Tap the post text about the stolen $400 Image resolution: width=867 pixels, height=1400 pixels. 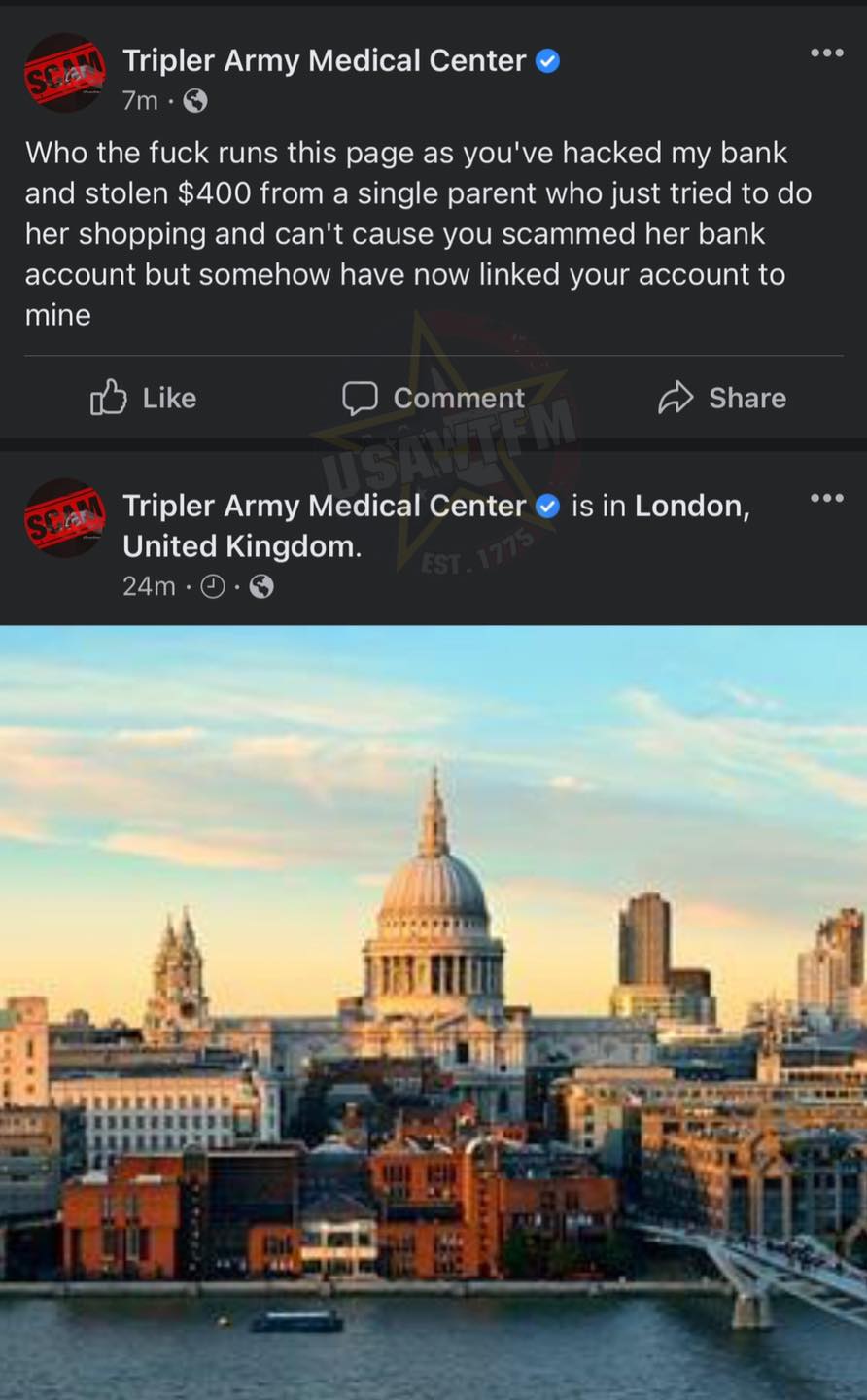click(418, 233)
